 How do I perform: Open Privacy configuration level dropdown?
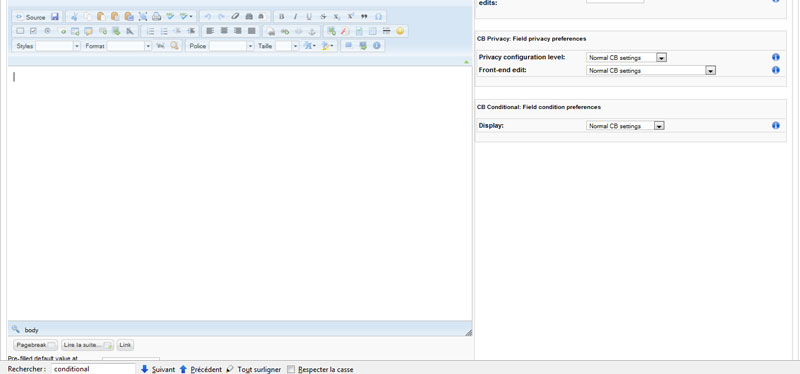pyautogui.click(x=627, y=58)
